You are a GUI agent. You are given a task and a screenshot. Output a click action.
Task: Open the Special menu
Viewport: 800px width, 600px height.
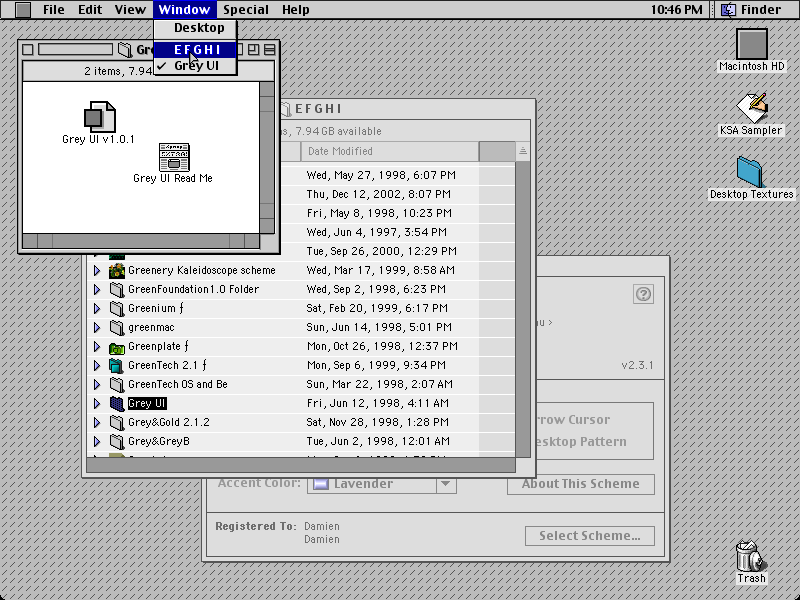246,9
